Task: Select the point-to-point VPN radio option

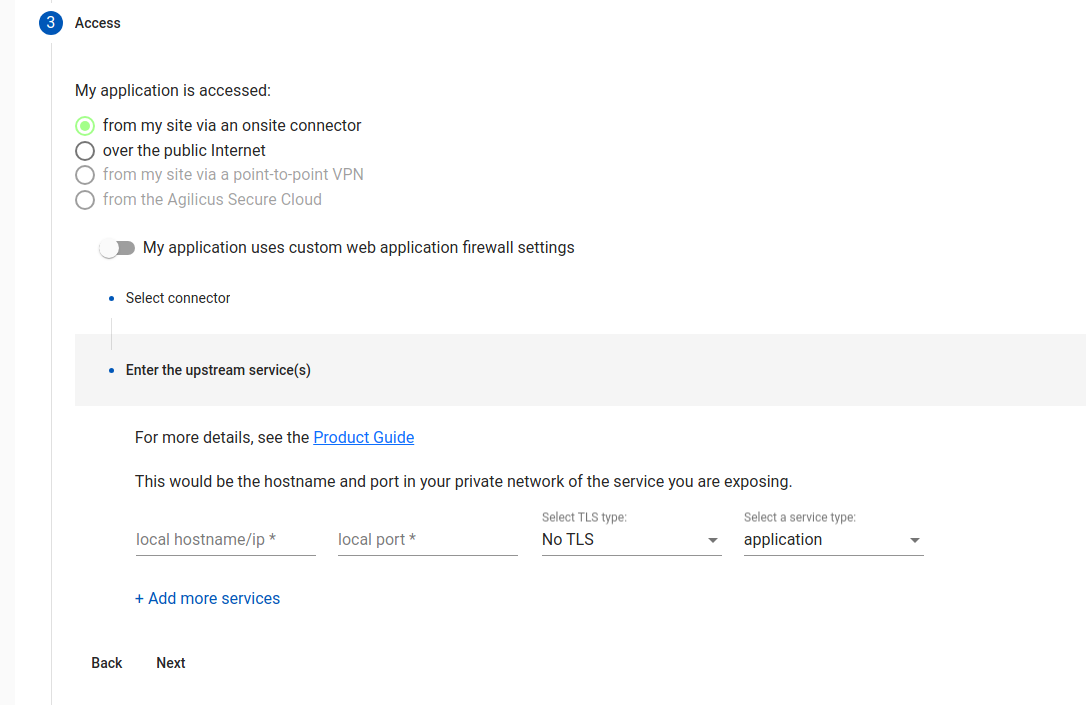Action: point(85,175)
